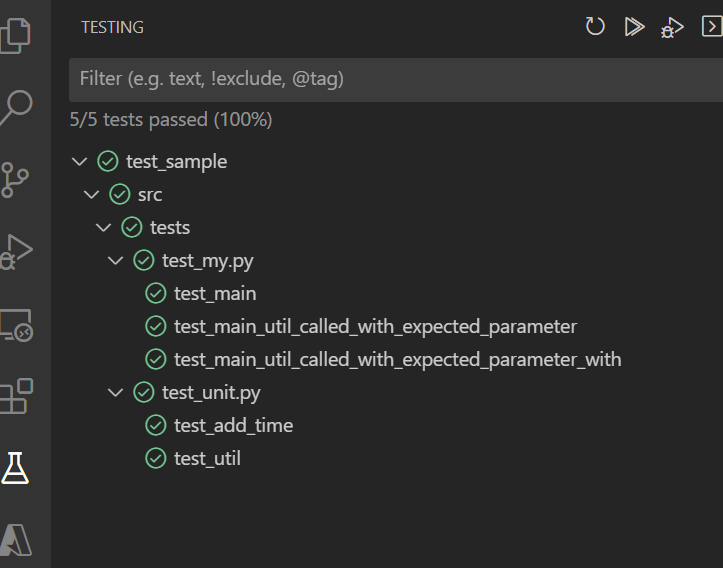The width and height of the screenshot is (723, 568).
Task: Select the test_my.py file label
Action: [x=207, y=261]
